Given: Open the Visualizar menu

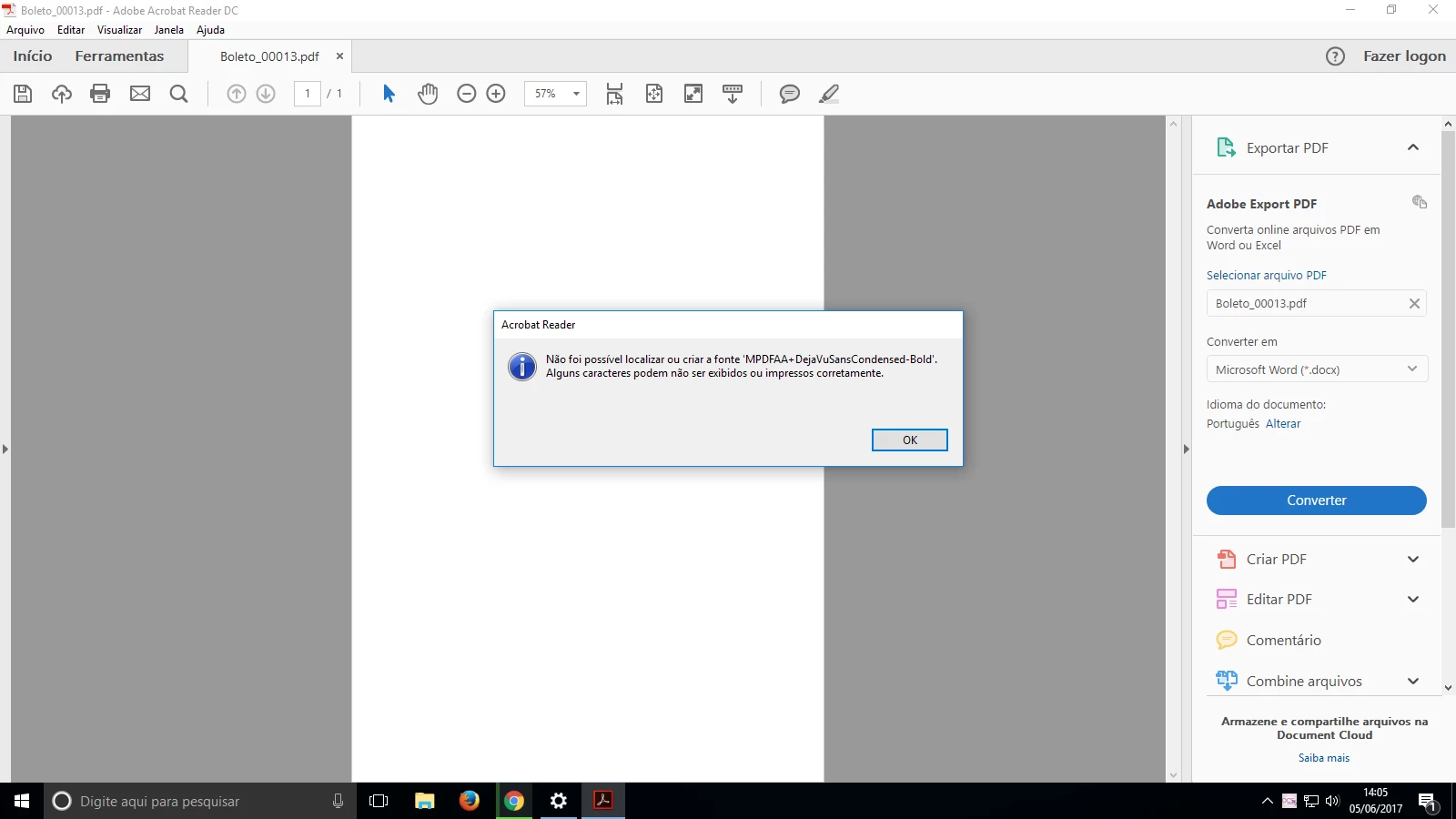Looking at the screenshot, I should click(x=120, y=30).
